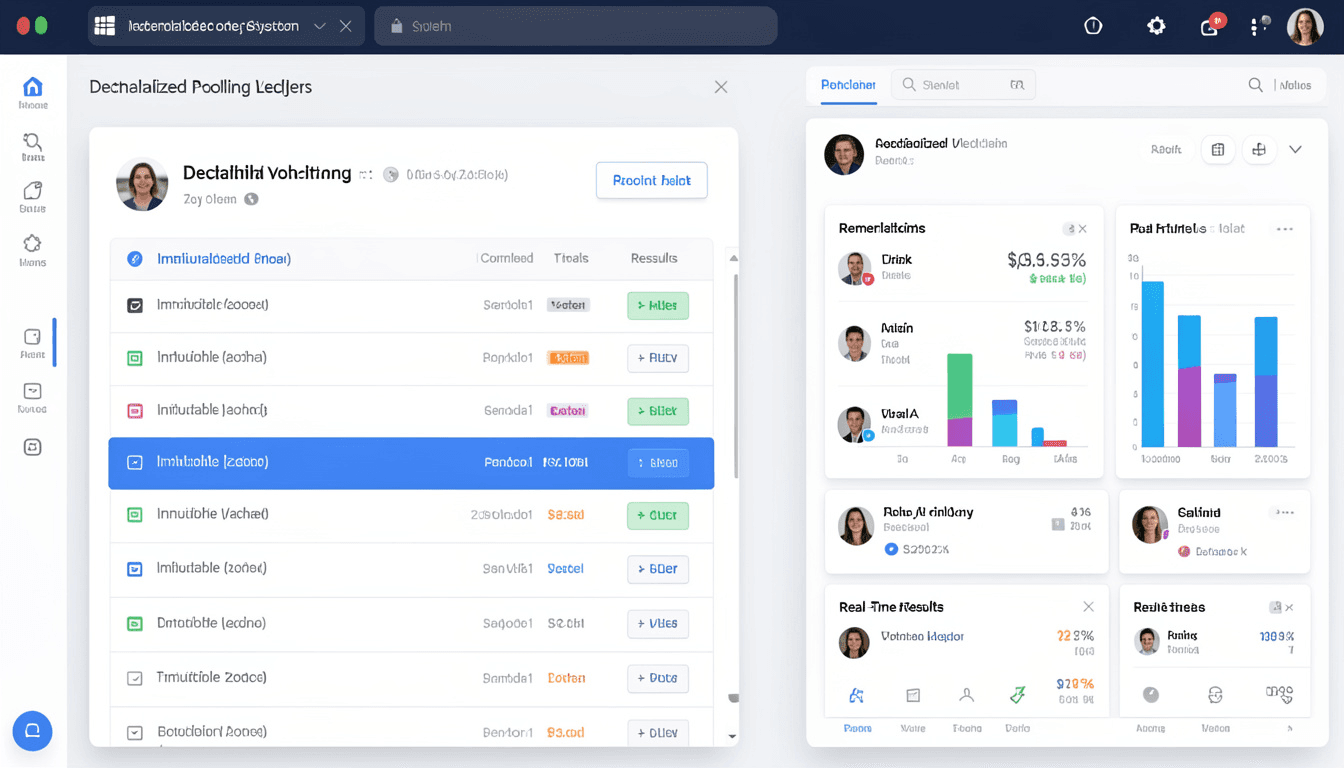Screen dimensions: 1344x768
Task: Check the header select-all blue checkbox
Action: click(135, 259)
